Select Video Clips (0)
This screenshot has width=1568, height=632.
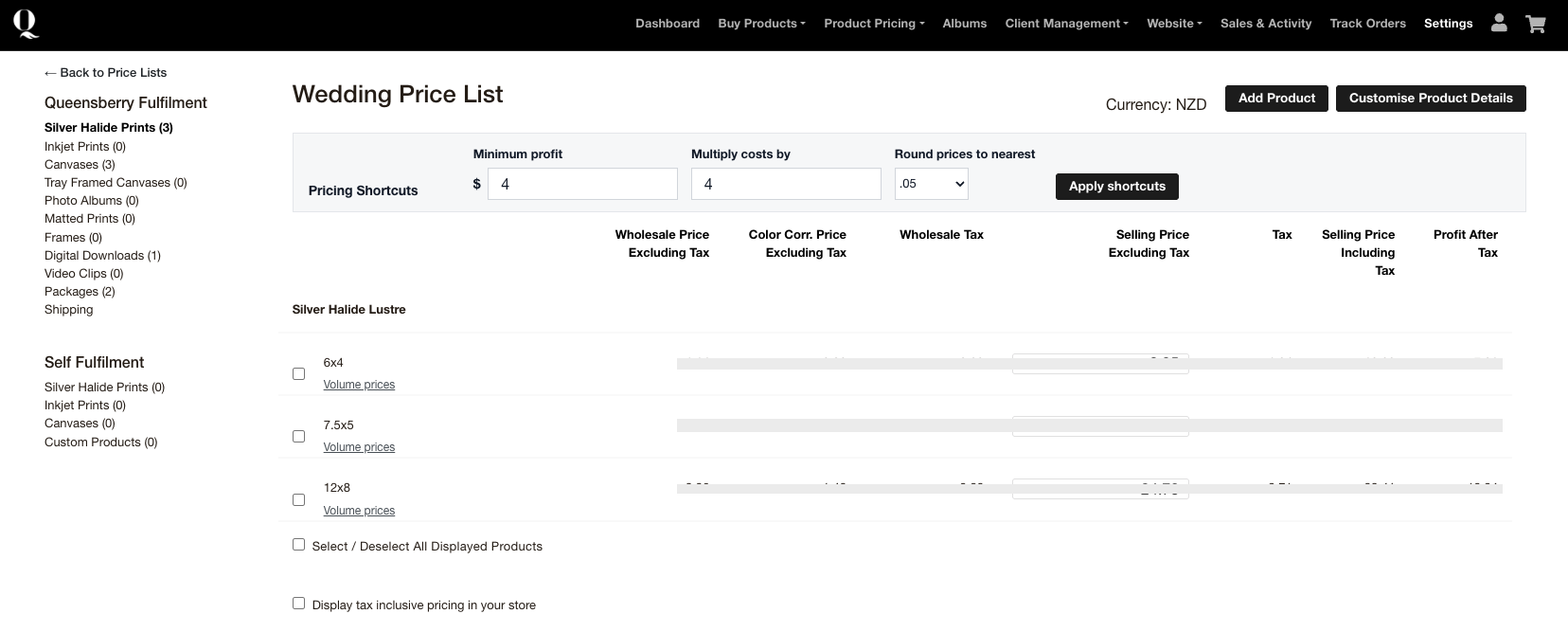click(x=84, y=274)
